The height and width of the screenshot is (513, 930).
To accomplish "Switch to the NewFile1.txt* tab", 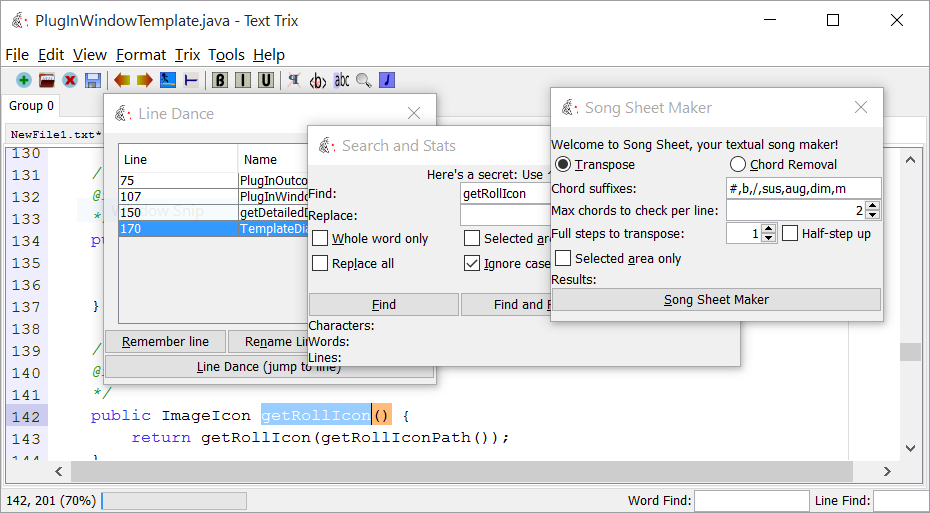I will click(56, 135).
